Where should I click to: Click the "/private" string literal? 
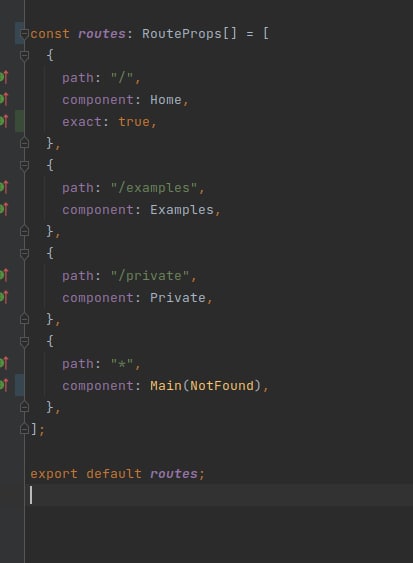point(150,276)
